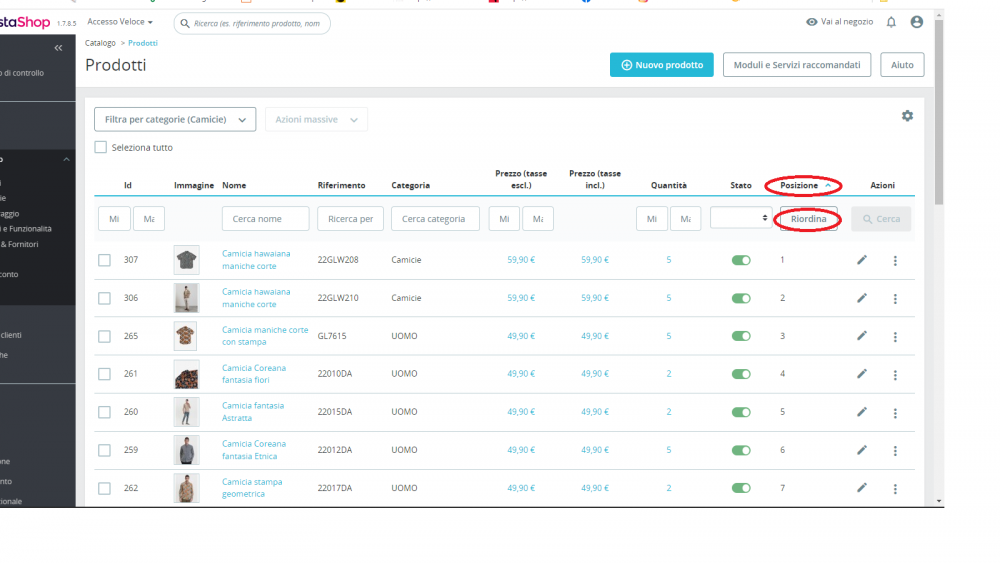Click the Riordina button
This screenshot has width=1000, height=563.
point(808,219)
